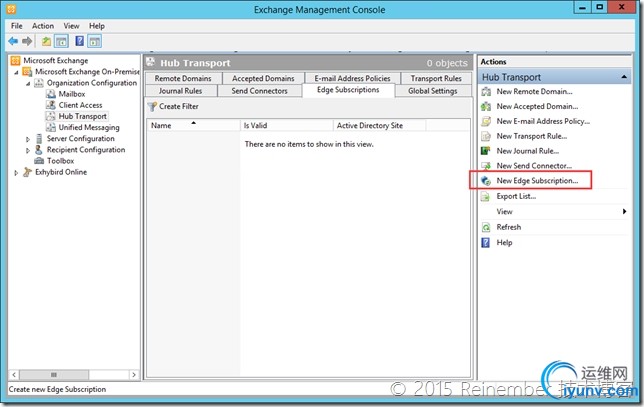644x407 pixels.
Task: Click the New Journal Rule icon
Action: [486, 151]
